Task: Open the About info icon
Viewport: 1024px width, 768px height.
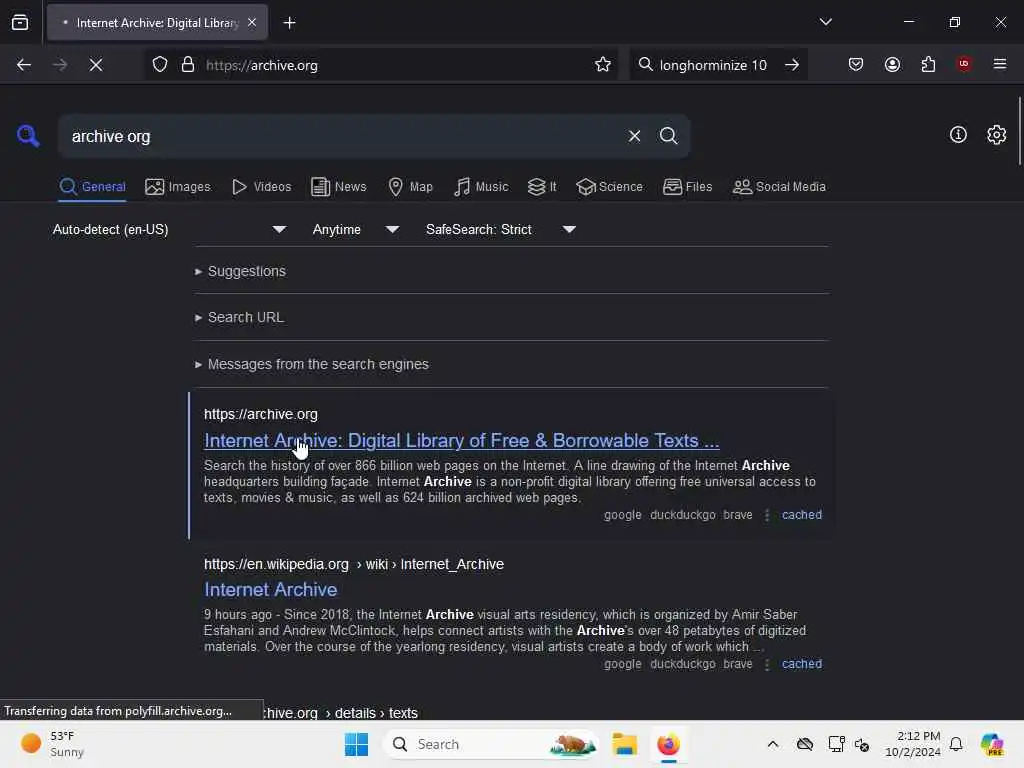Action: point(958,135)
